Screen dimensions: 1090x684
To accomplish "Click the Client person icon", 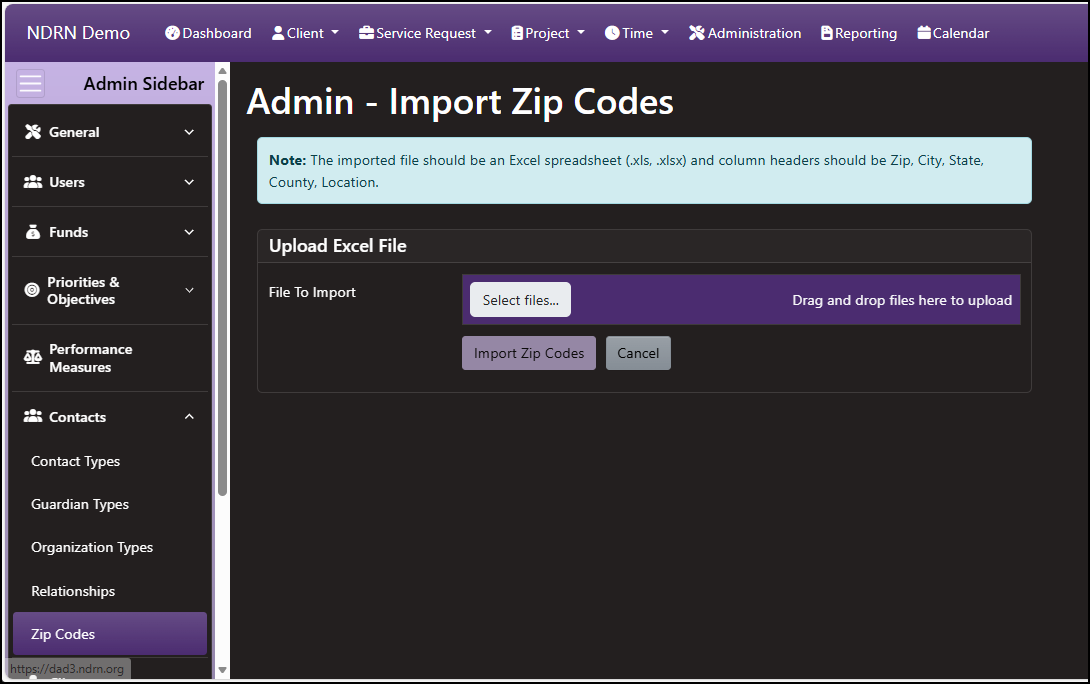I will 278,33.
